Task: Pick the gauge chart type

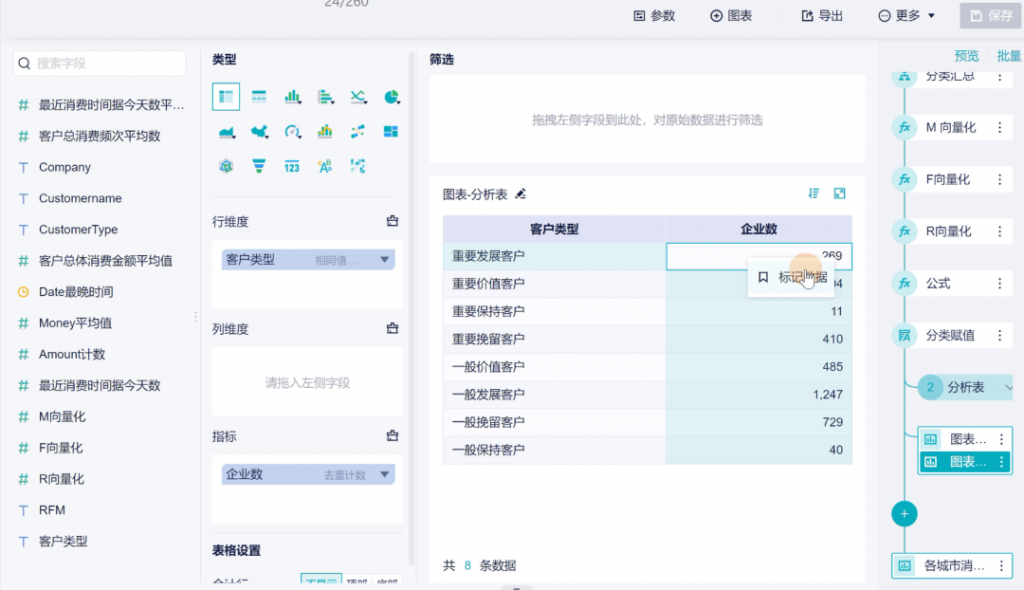Action: (292, 132)
